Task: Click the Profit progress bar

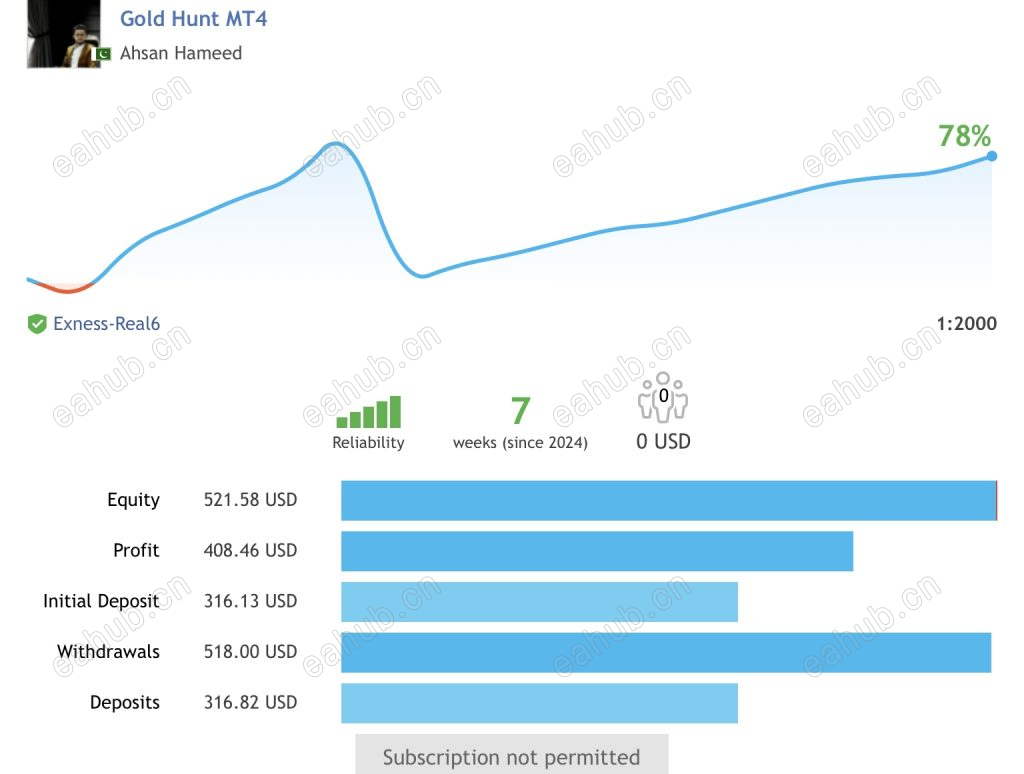Action: point(597,551)
